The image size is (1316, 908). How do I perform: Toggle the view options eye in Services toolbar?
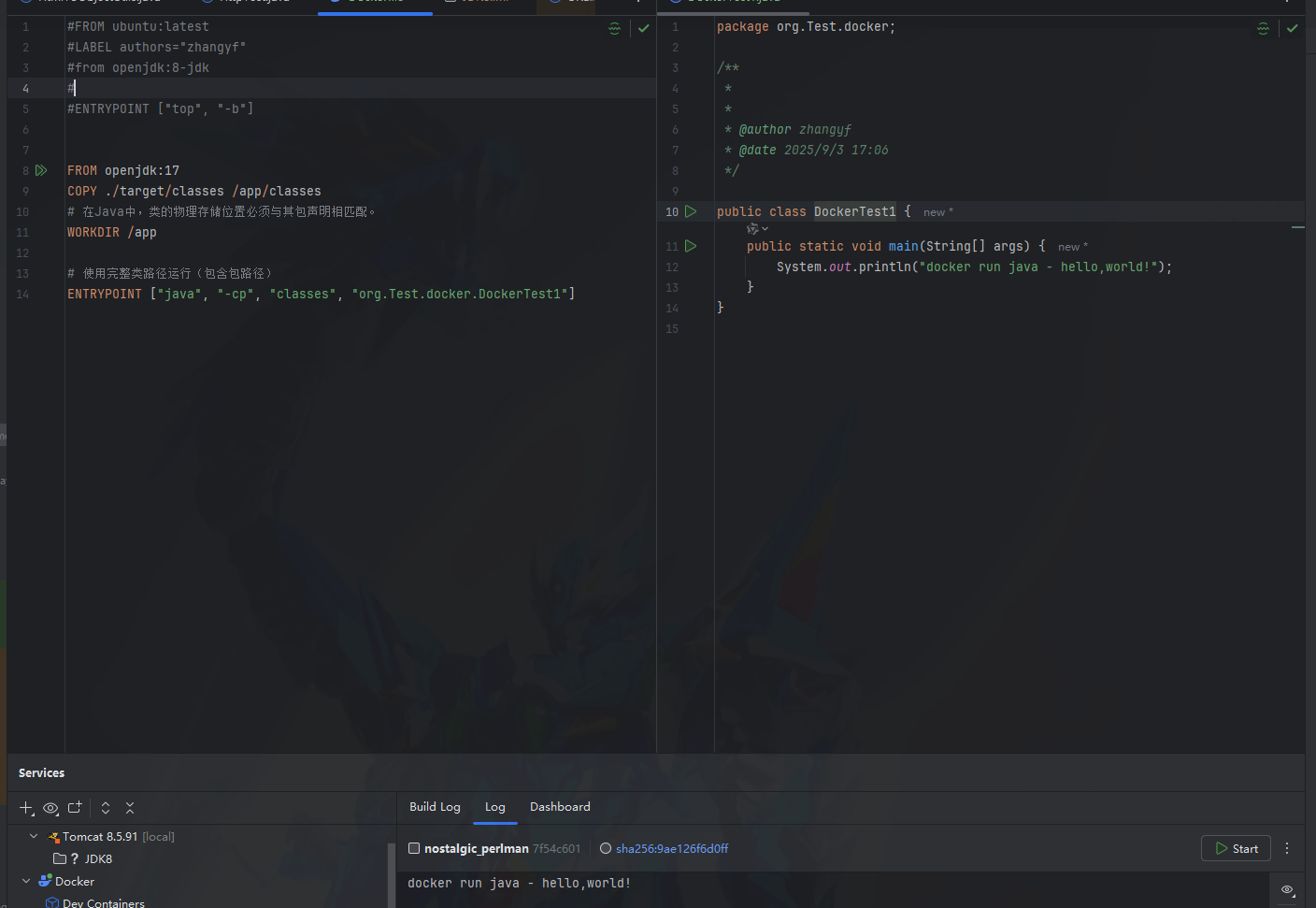click(50, 808)
